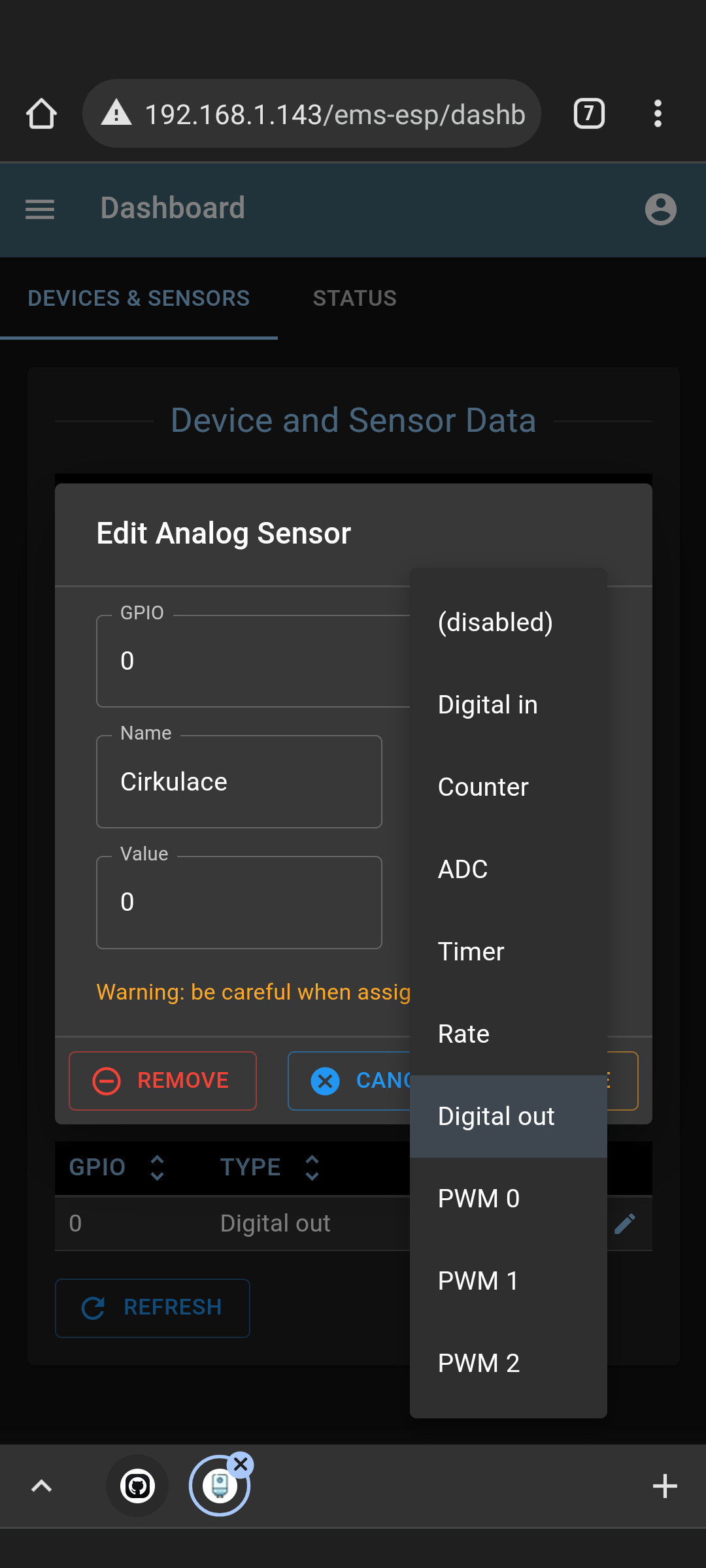The width and height of the screenshot is (706, 1568).
Task: Click the GitHub icon in the bottom bar
Action: point(137,1485)
